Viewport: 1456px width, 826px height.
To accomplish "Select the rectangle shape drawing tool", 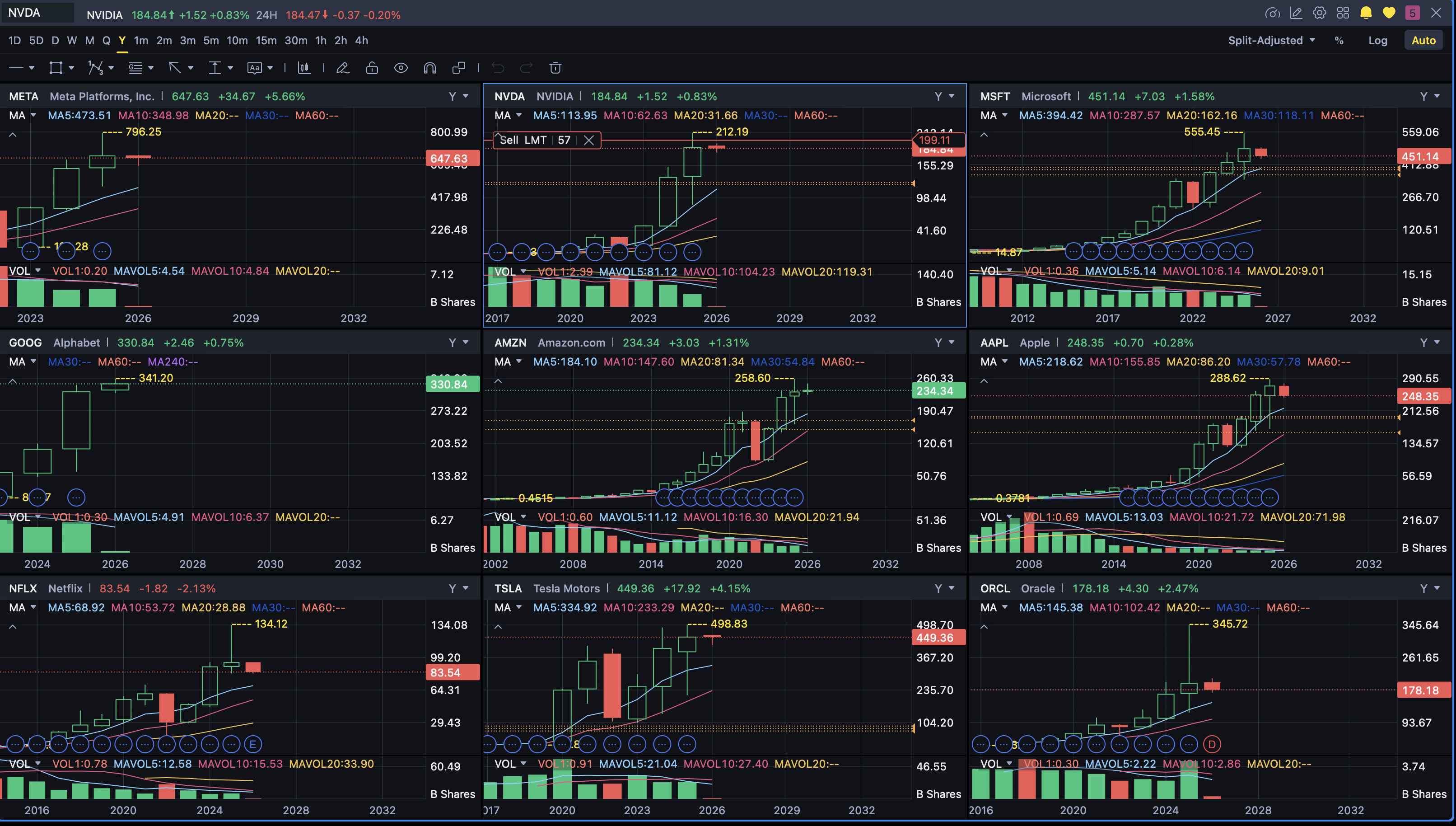I will pyautogui.click(x=56, y=68).
